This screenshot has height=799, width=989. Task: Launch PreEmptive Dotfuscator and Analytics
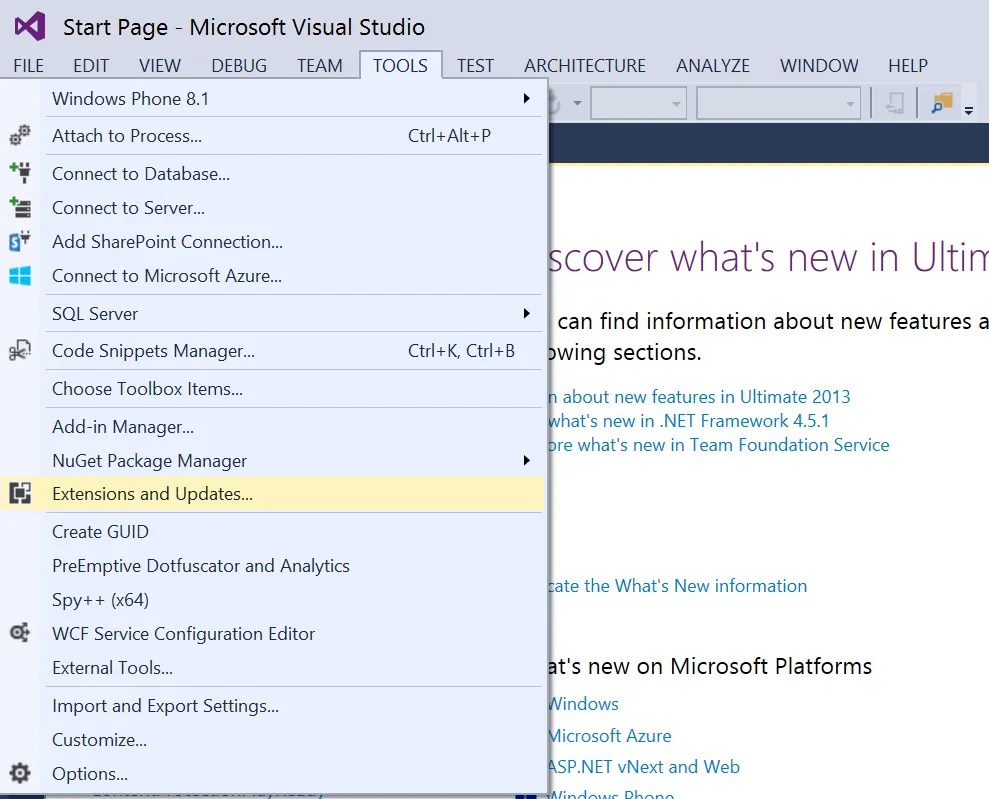tap(272, 566)
